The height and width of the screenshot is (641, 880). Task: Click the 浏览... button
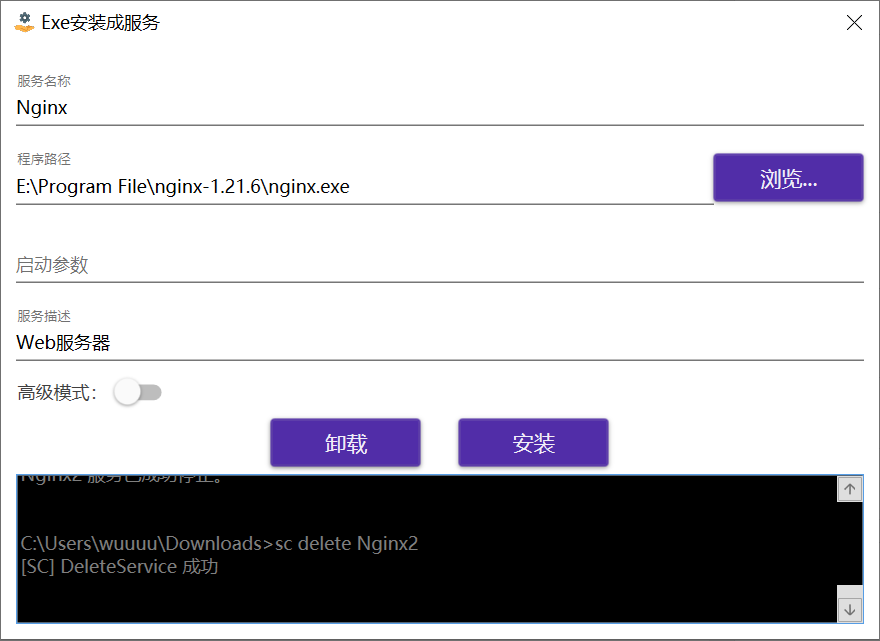tap(788, 178)
